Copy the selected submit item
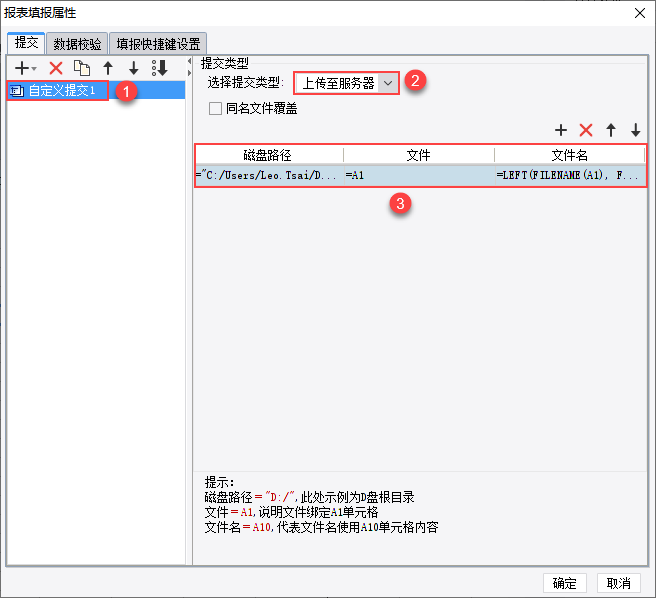Image resolution: width=656 pixels, height=598 pixels. click(x=82, y=68)
